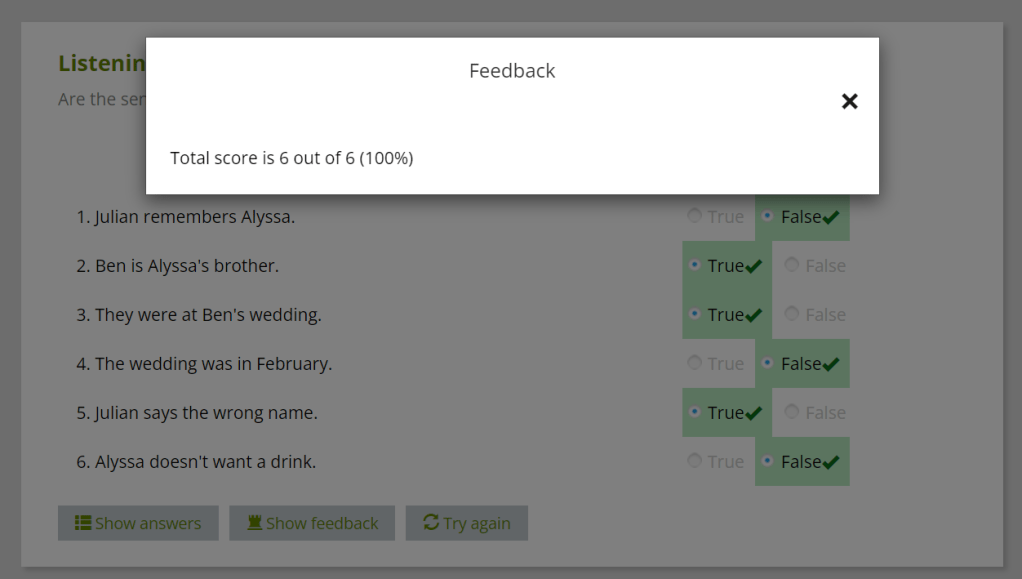This screenshot has height=579, width=1022.
Task: Choose True for Ben is Alyssa's brother
Action: (695, 265)
